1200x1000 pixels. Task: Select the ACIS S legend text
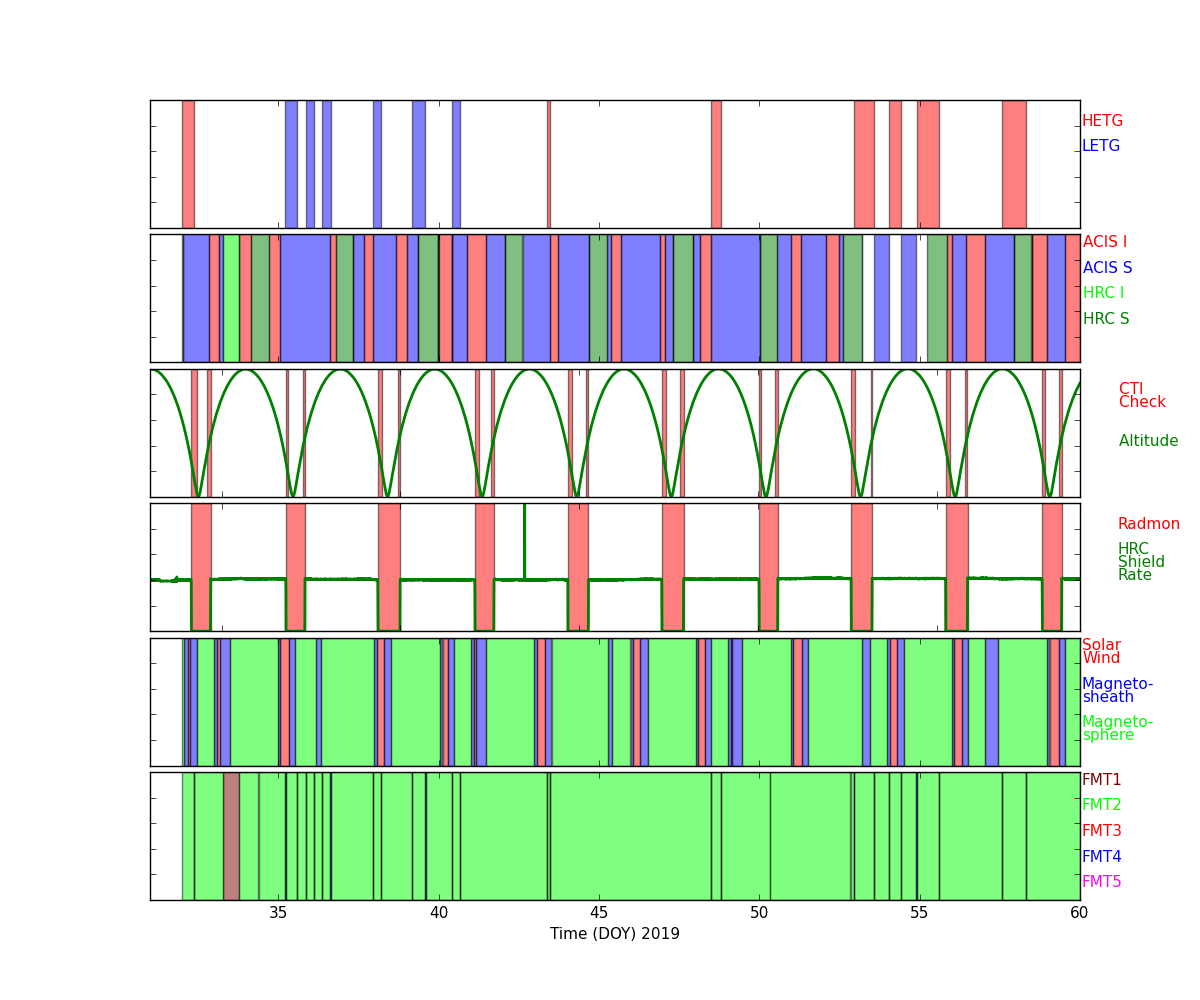pos(1107,268)
